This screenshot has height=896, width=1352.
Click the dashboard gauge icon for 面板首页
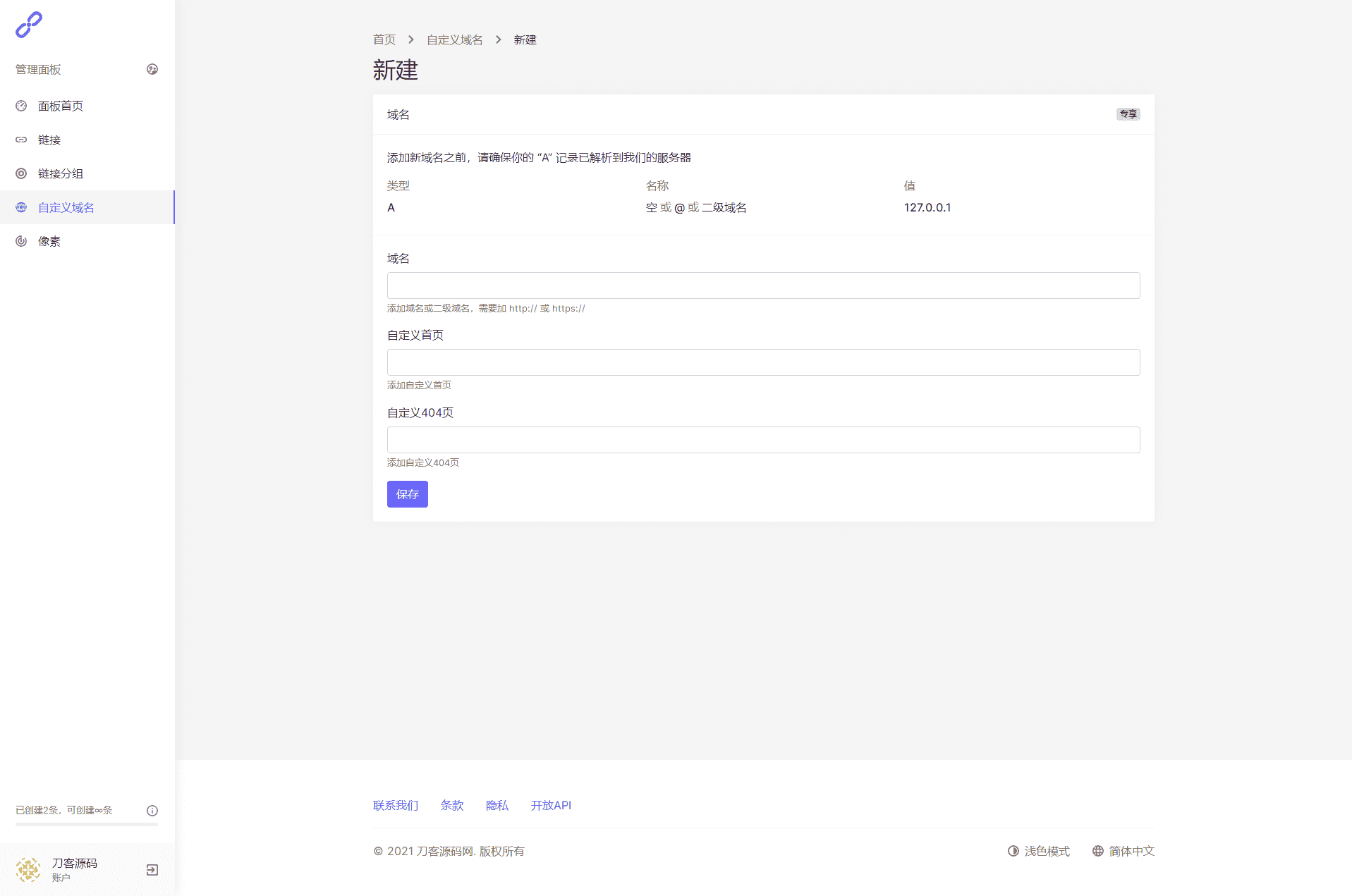tap(21, 106)
